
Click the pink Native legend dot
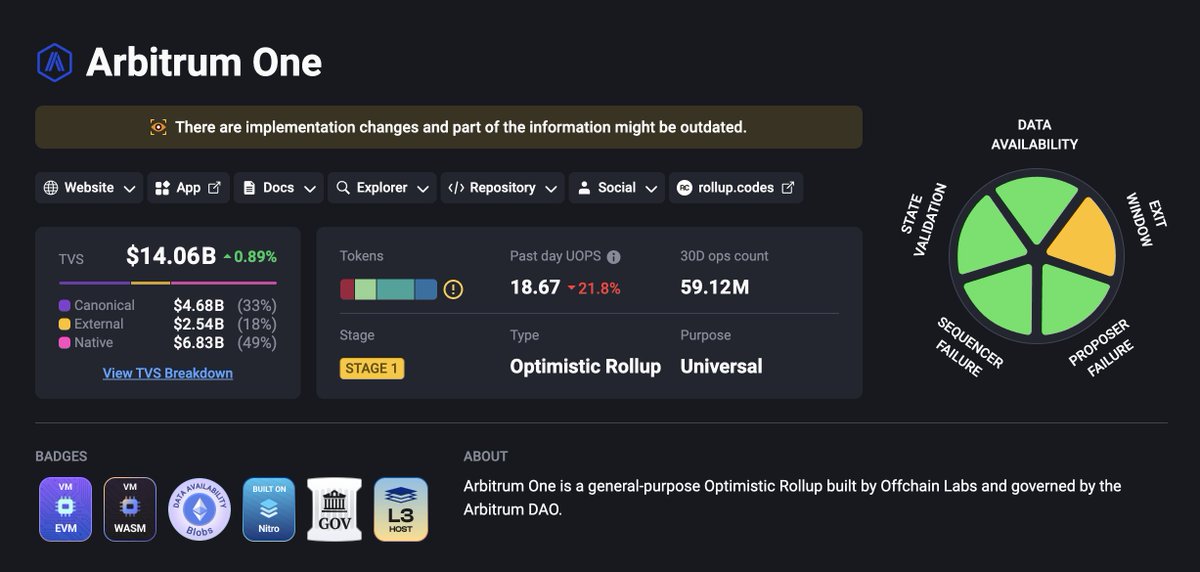point(64,343)
